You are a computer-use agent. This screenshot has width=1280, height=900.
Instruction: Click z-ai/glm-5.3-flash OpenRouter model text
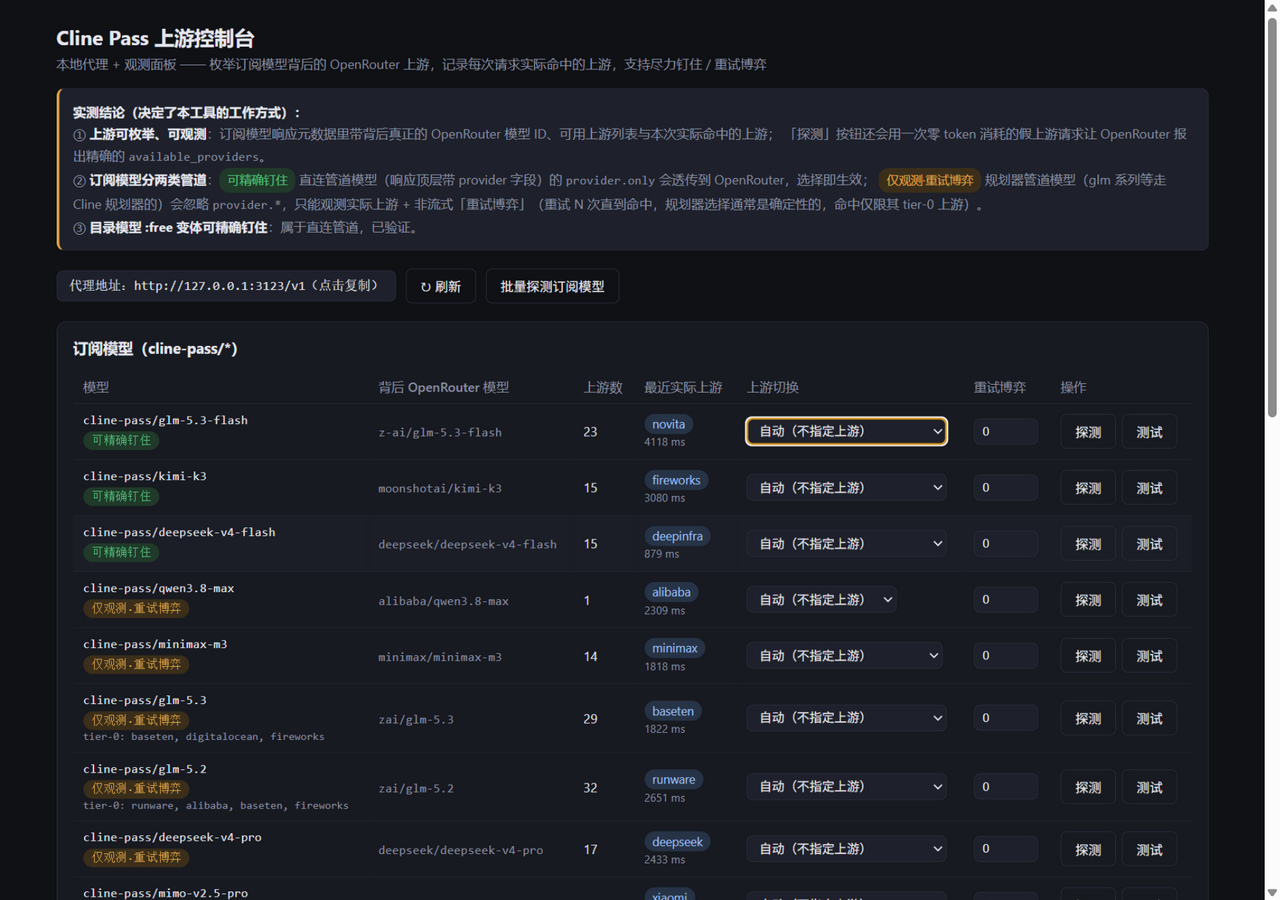coord(440,432)
